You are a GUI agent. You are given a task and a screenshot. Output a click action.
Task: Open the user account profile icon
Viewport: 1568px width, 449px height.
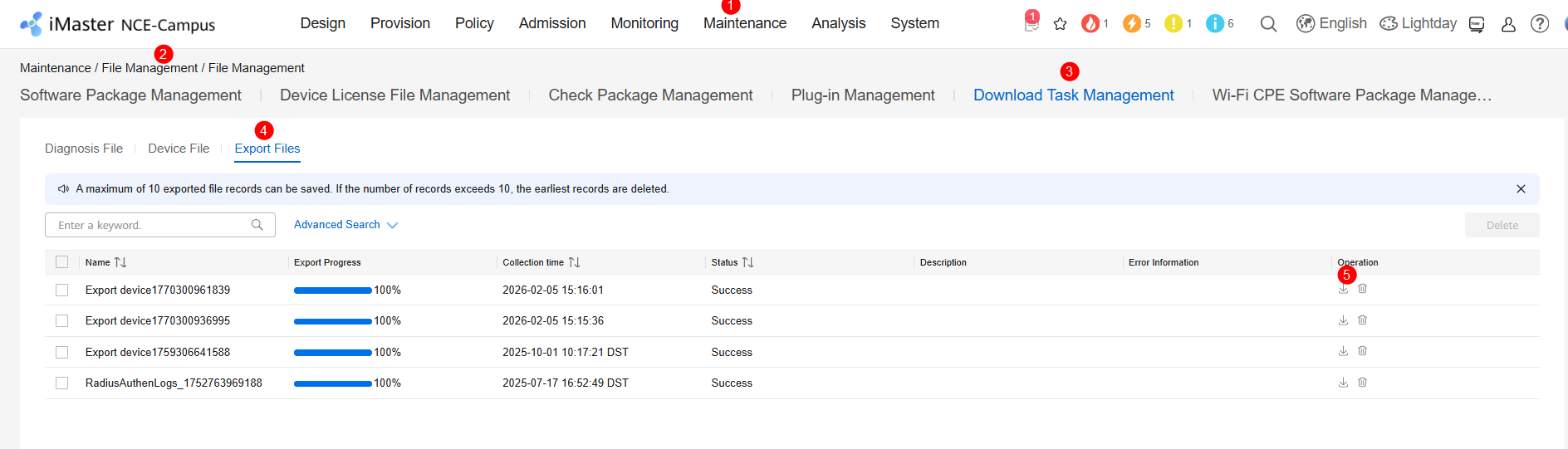tap(1508, 24)
